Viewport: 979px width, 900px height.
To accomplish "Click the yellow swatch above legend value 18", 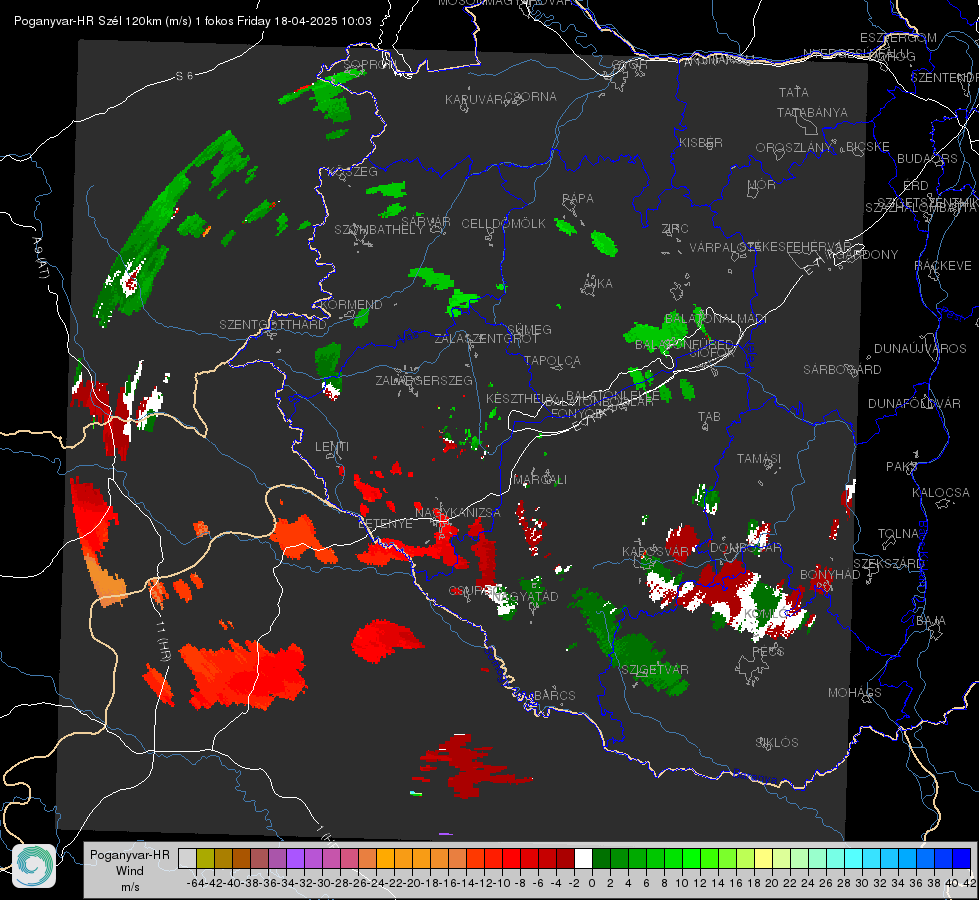I will [x=763, y=858].
